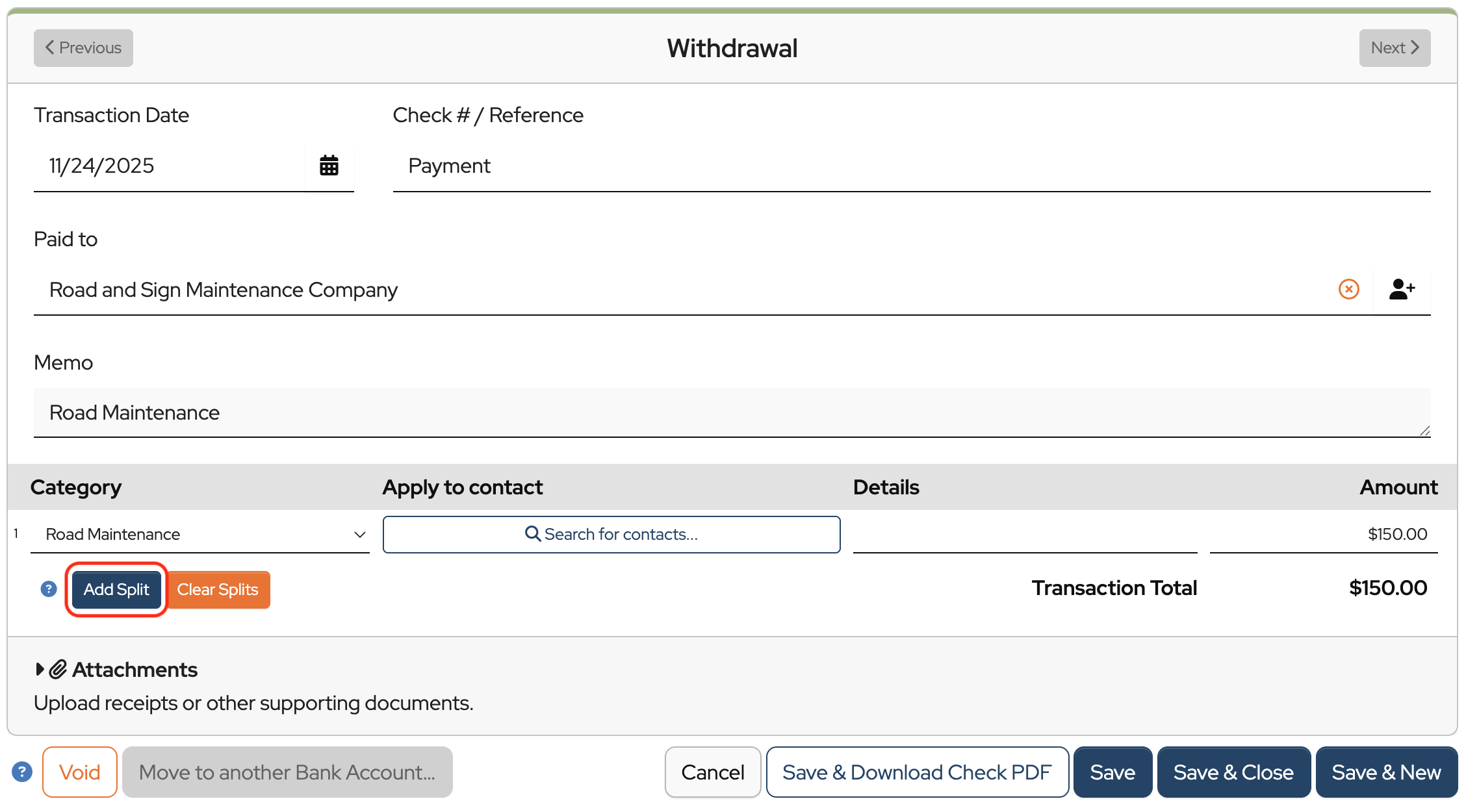Go to the Previous transaction
The width and height of the screenshot is (1466, 812).
pos(83,48)
